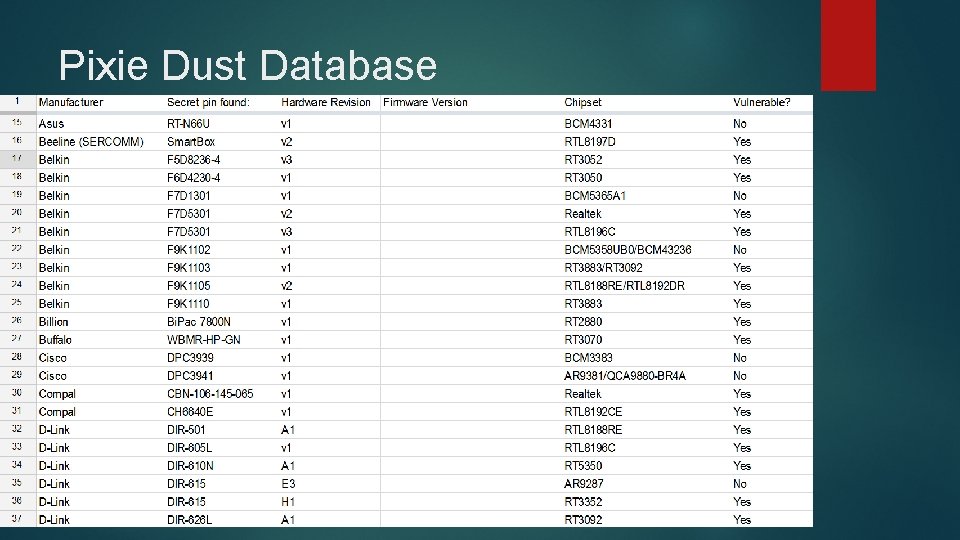Click the DPC3941 model cell

(x=190, y=376)
